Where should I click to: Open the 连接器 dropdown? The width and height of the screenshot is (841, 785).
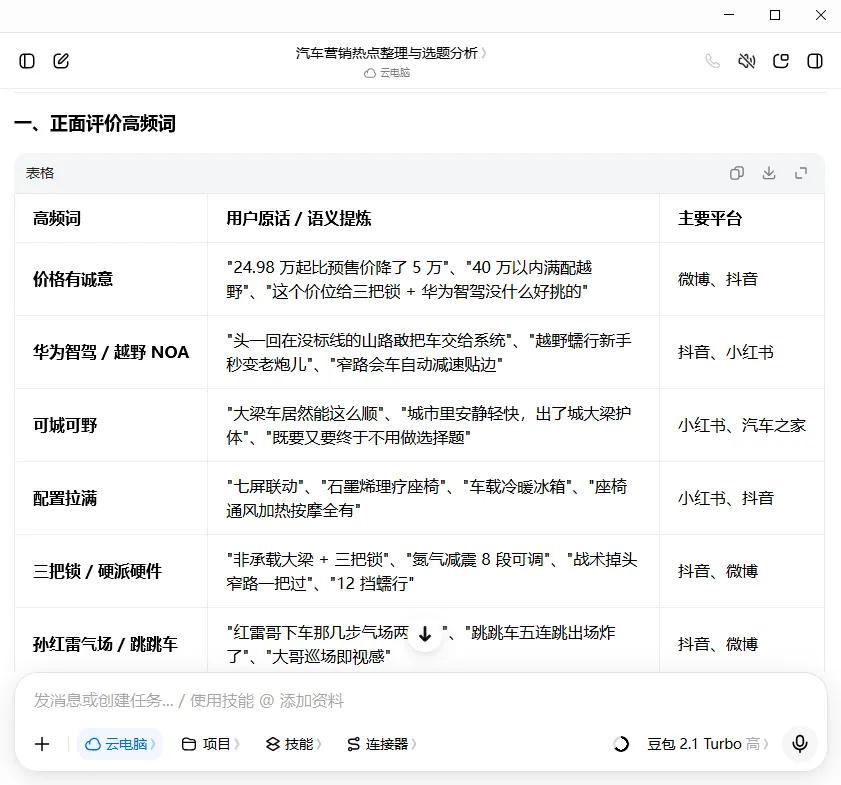381,744
